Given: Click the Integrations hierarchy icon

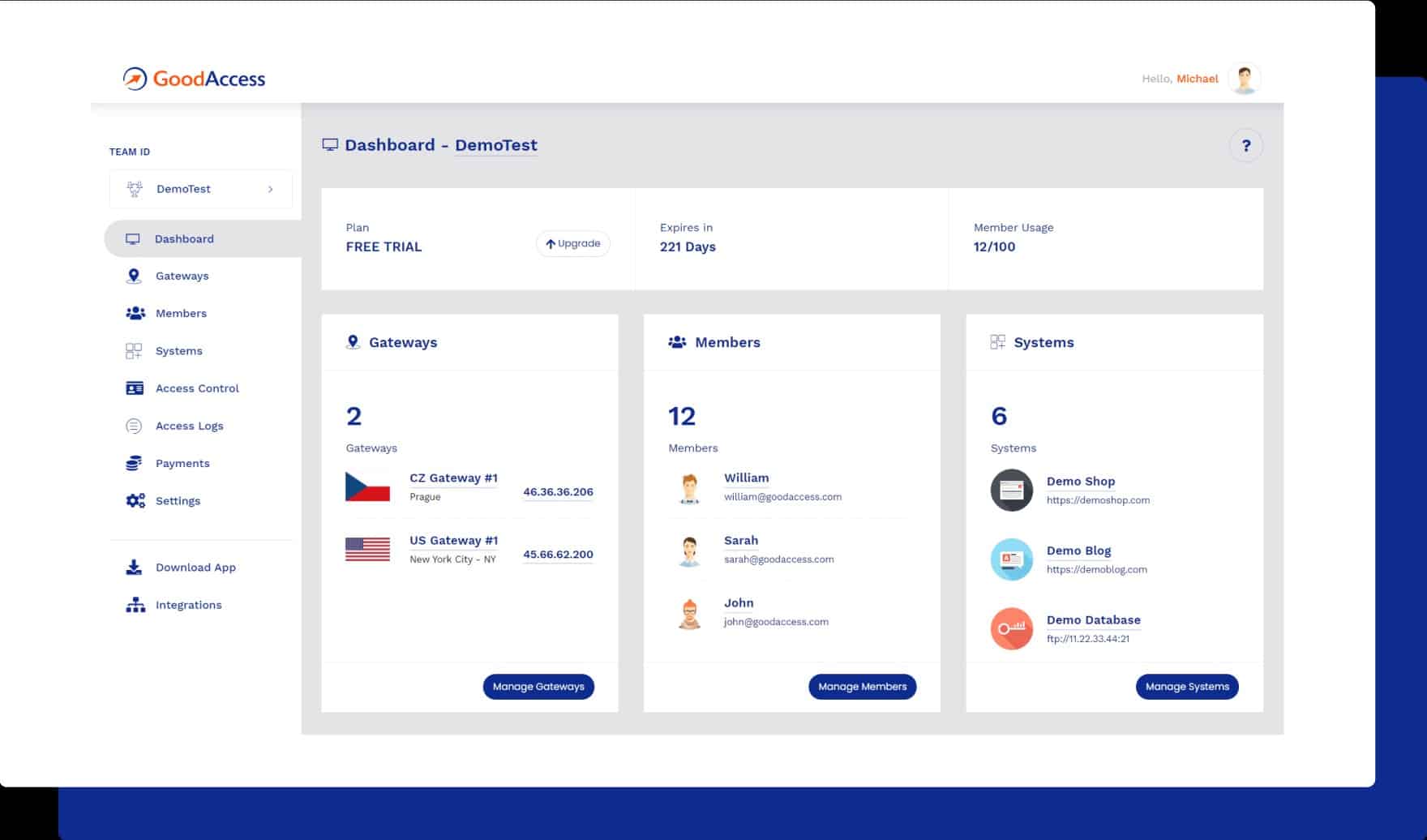Looking at the screenshot, I should pyautogui.click(x=135, y=605).
